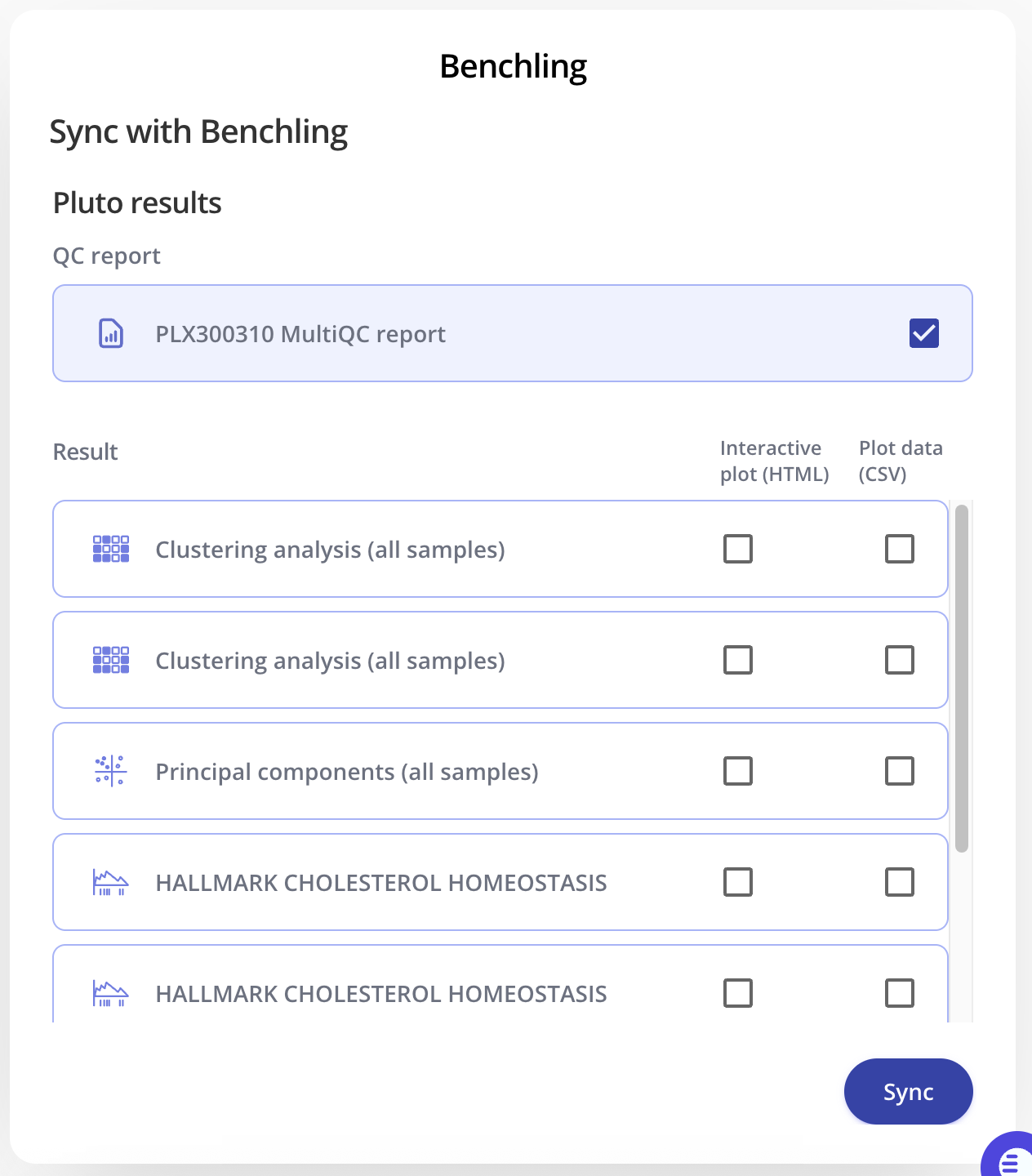Click the MultiQC report document icon
Screen dimensions: 1032x1176
tap(111, 334)
